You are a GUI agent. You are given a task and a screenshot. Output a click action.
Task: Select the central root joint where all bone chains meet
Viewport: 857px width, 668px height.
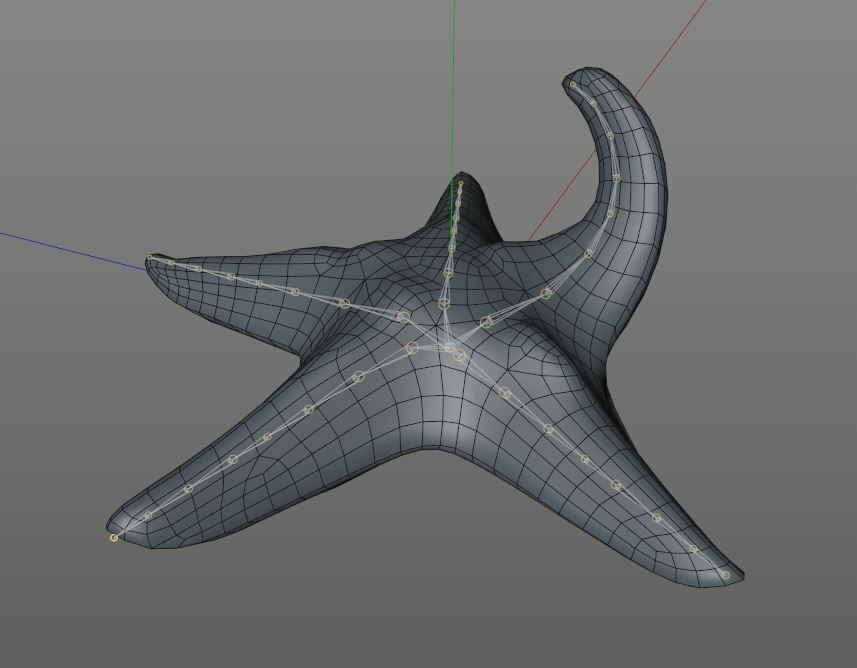pos(448,347)
